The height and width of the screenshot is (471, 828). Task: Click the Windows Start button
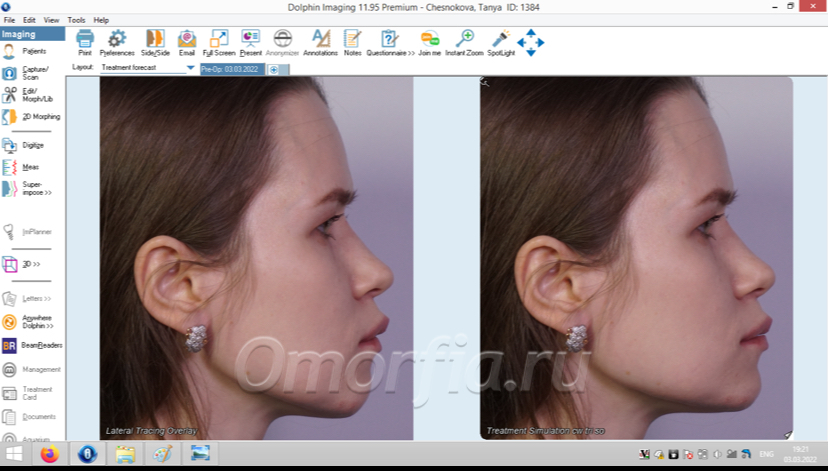(x=14, y=454)
